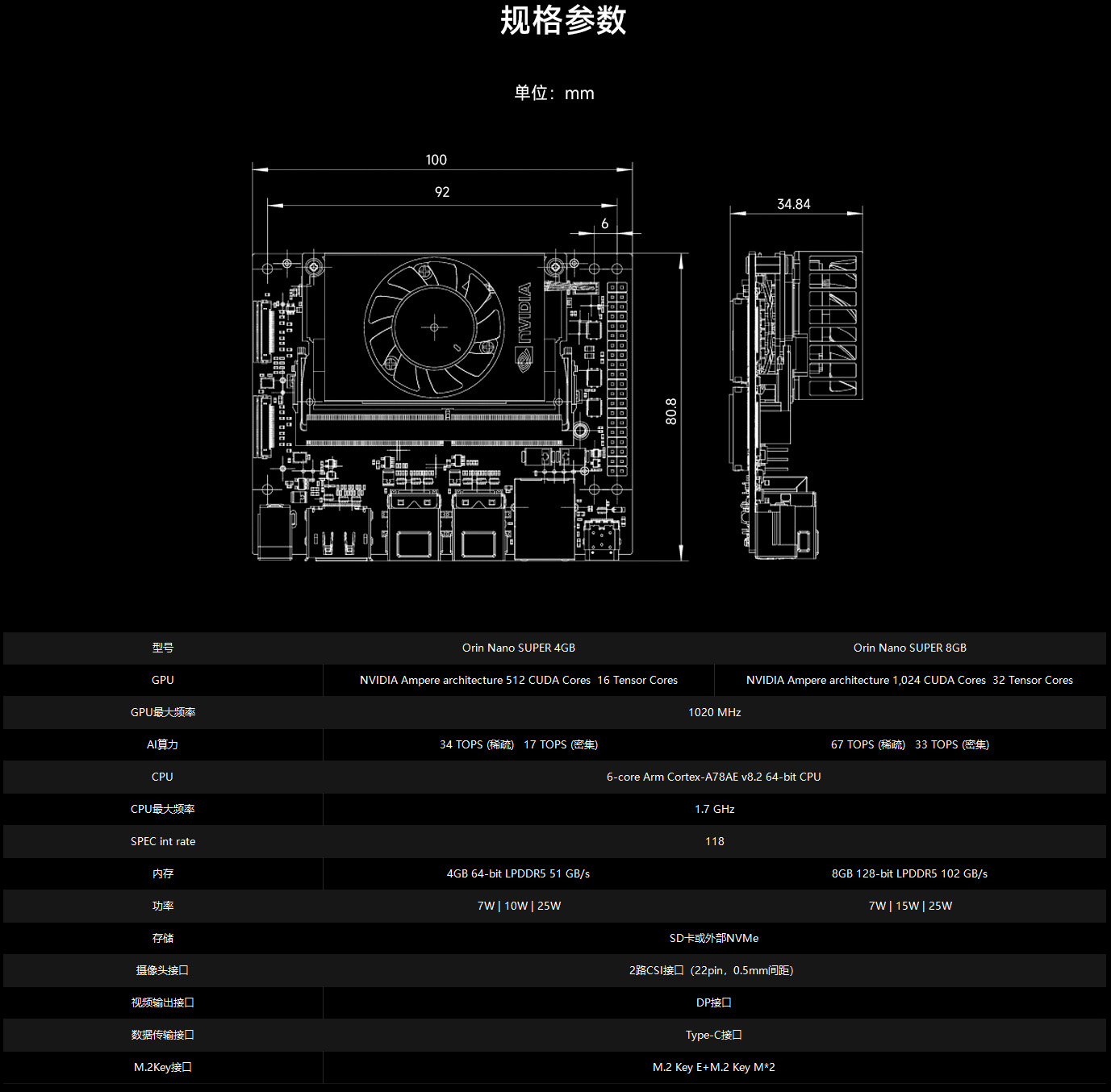Click the NVIDIA logo on the fan module
1111x1092 pixels.
[524, 327]
